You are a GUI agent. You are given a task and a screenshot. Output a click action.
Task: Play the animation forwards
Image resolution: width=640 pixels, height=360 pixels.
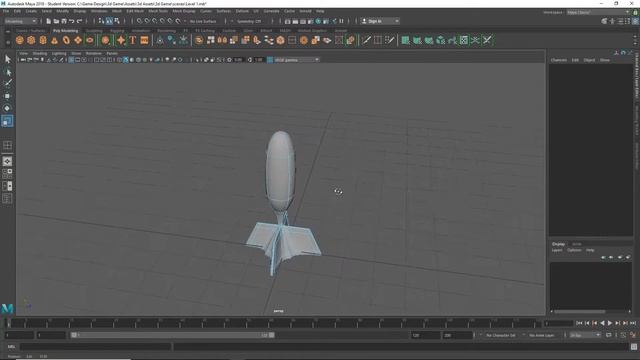pyautogui.click(x=610, y=323)
